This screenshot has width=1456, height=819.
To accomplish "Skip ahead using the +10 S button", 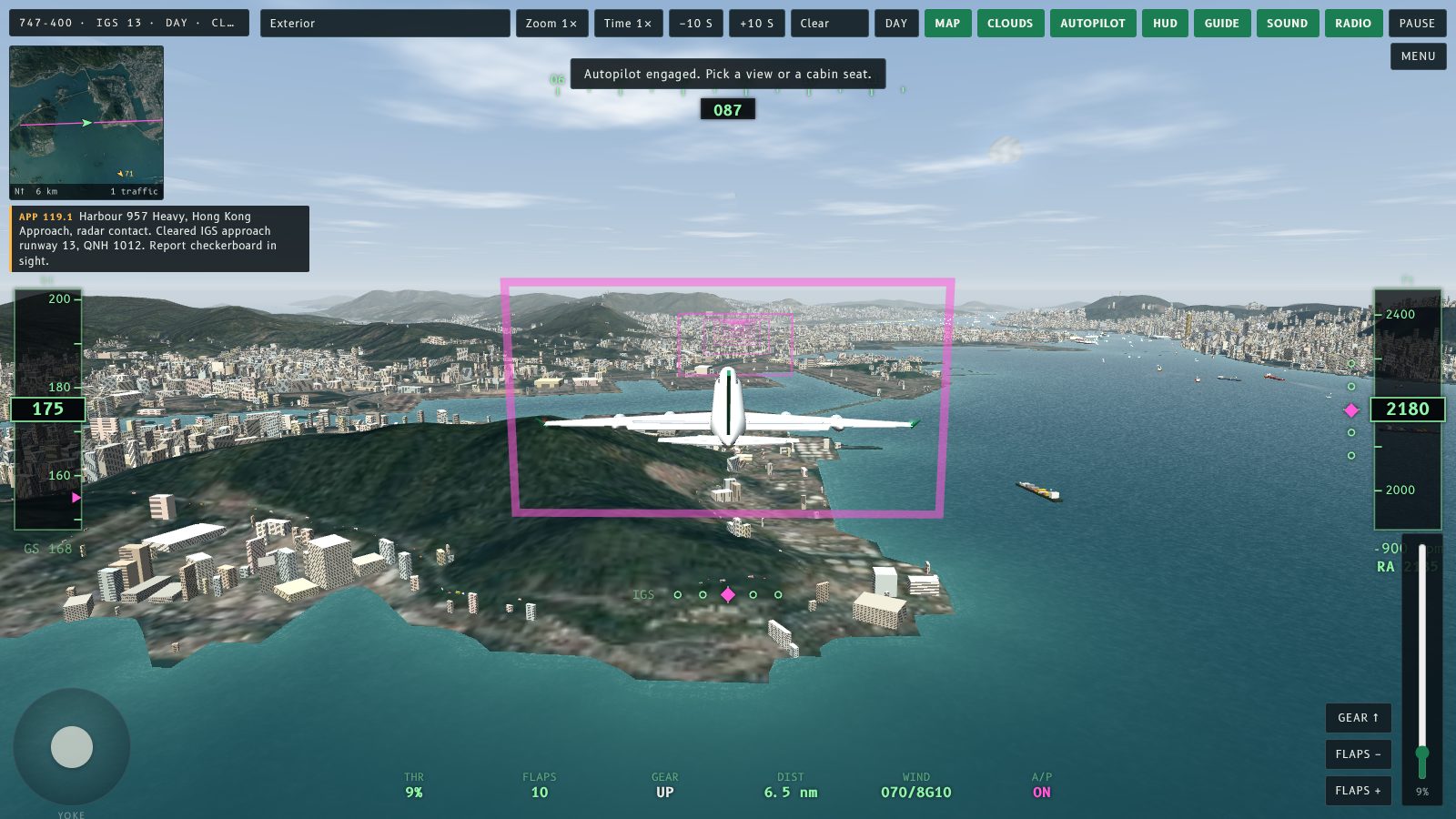I will 756,24.
